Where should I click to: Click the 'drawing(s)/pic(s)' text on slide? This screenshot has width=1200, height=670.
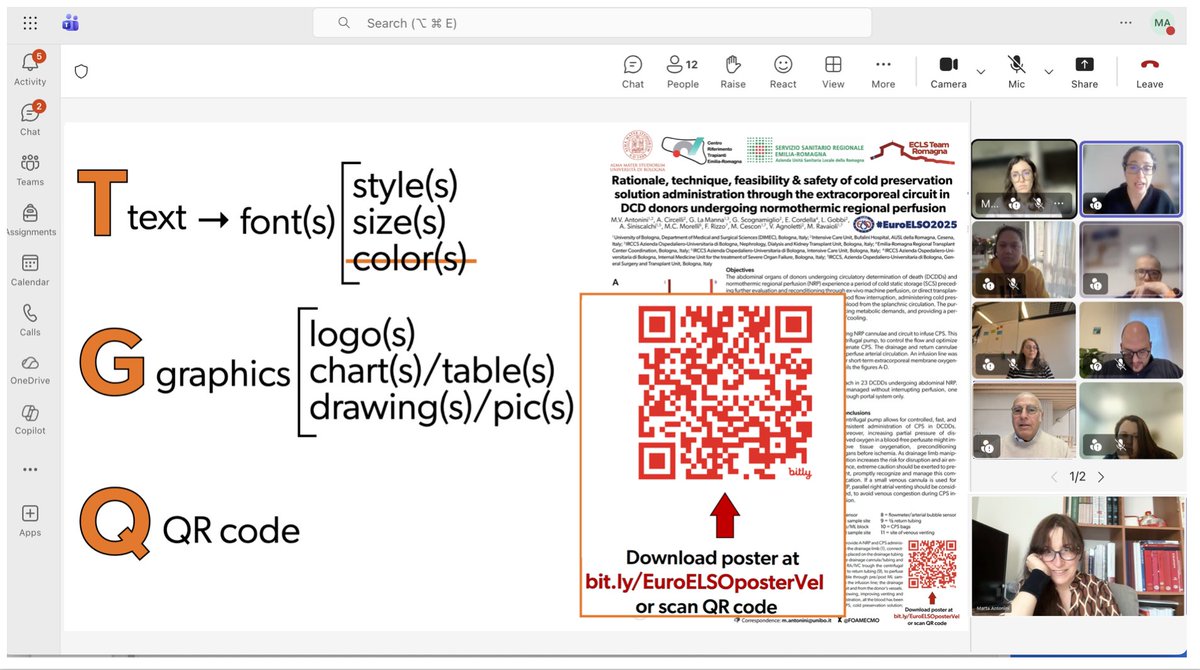(441, 408)
